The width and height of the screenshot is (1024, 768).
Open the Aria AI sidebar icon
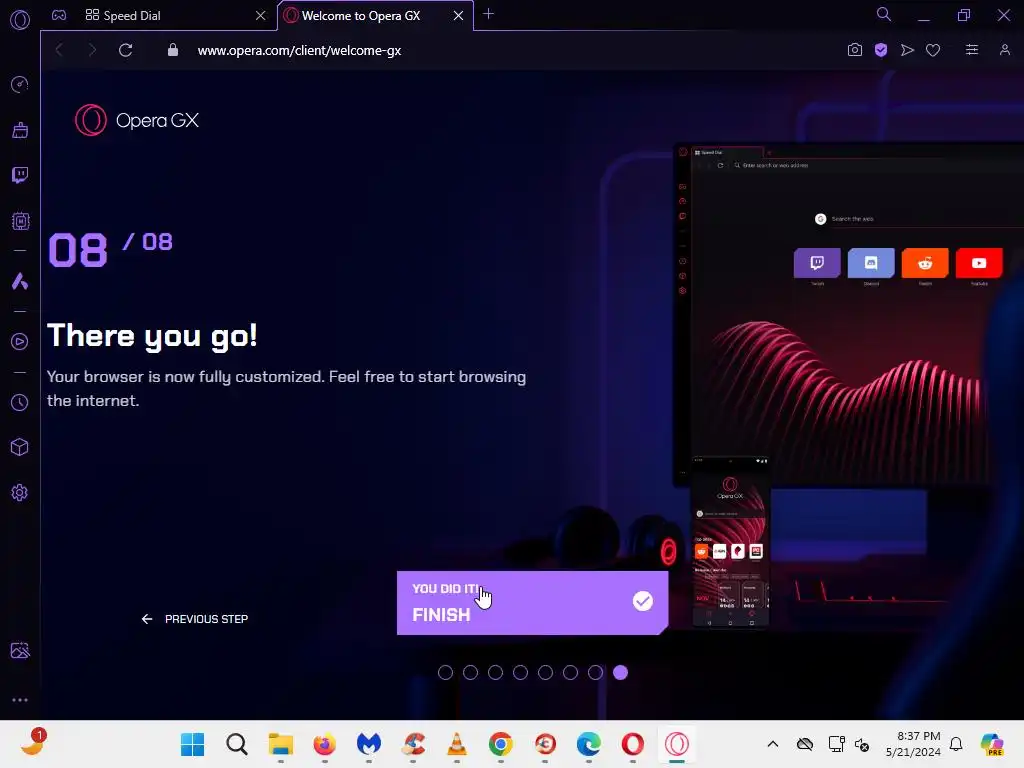click(20, 281)
